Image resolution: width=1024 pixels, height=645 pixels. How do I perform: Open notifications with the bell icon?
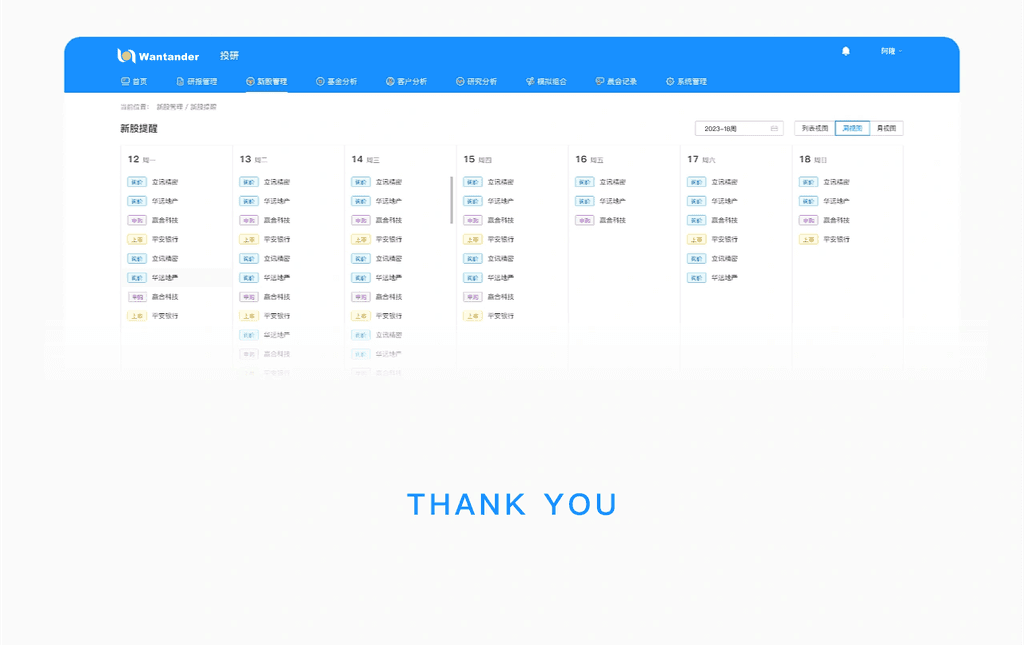(x=846, y=51)
